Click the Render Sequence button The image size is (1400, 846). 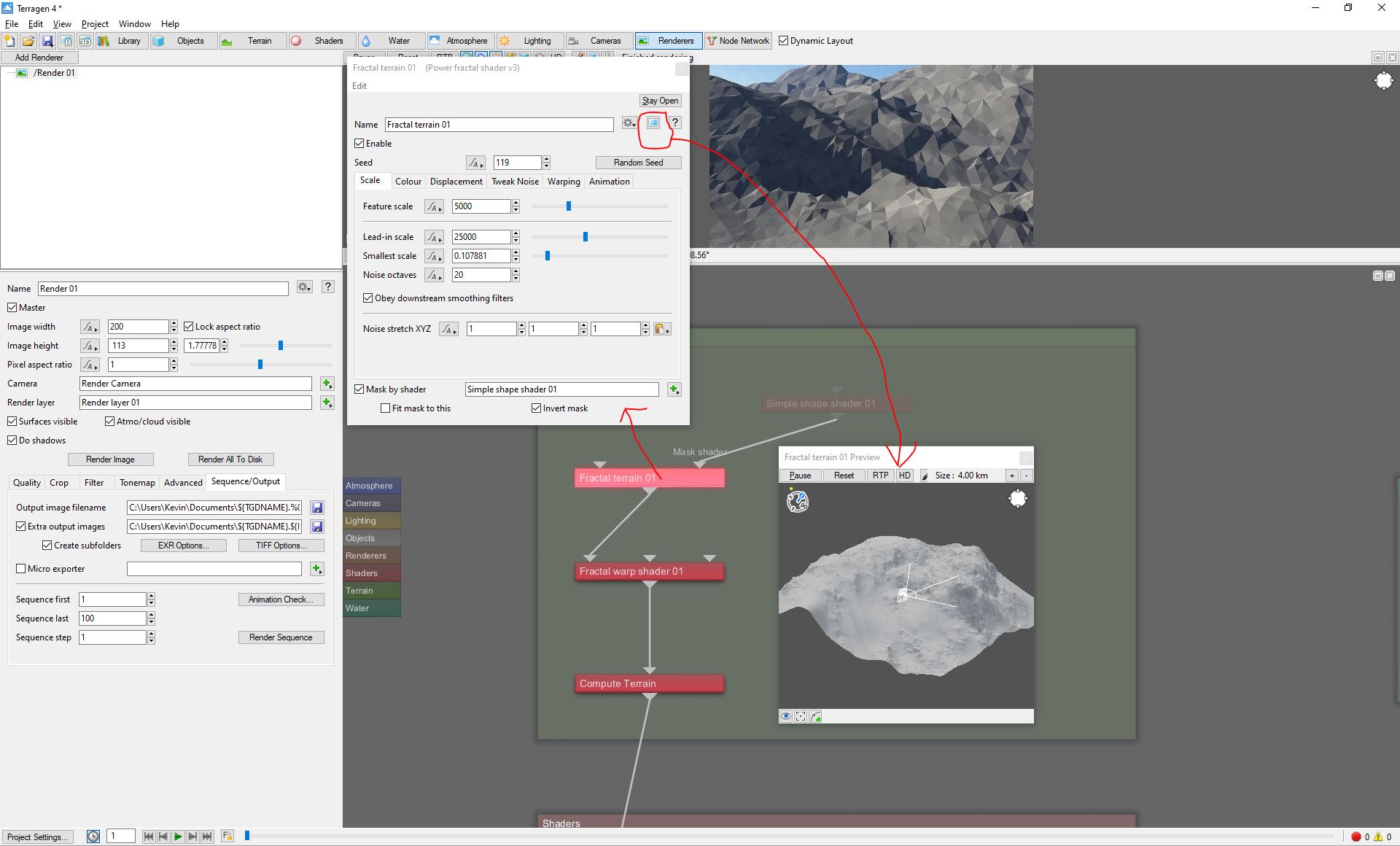pyautogui.click(x=281, y=637)
